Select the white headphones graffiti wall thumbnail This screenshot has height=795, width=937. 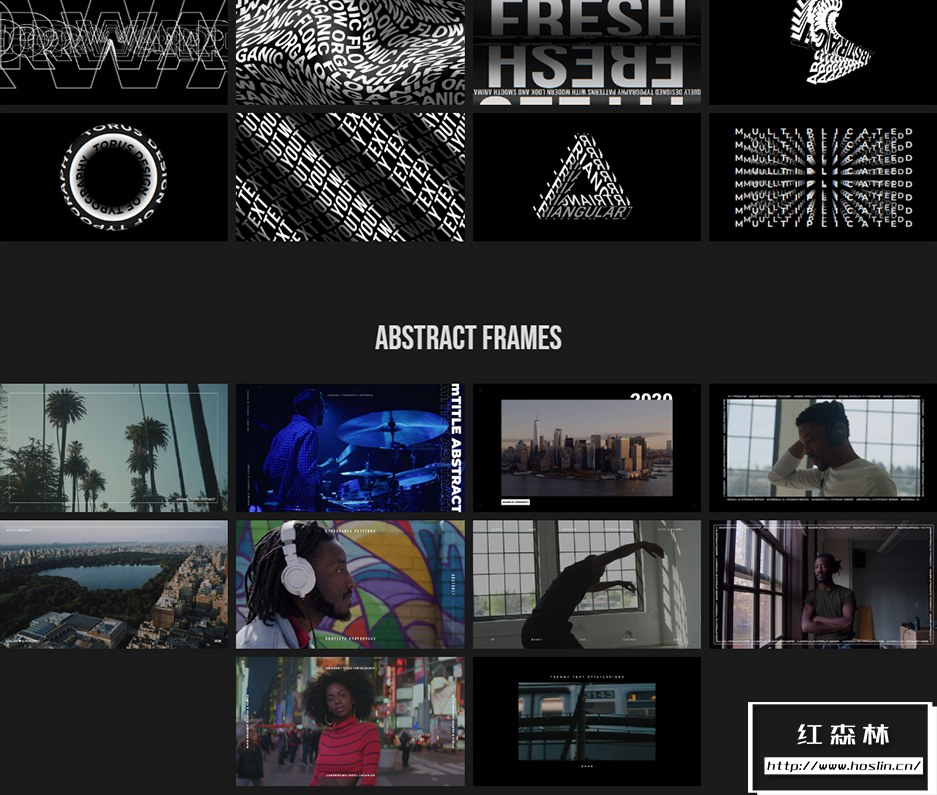350,585
